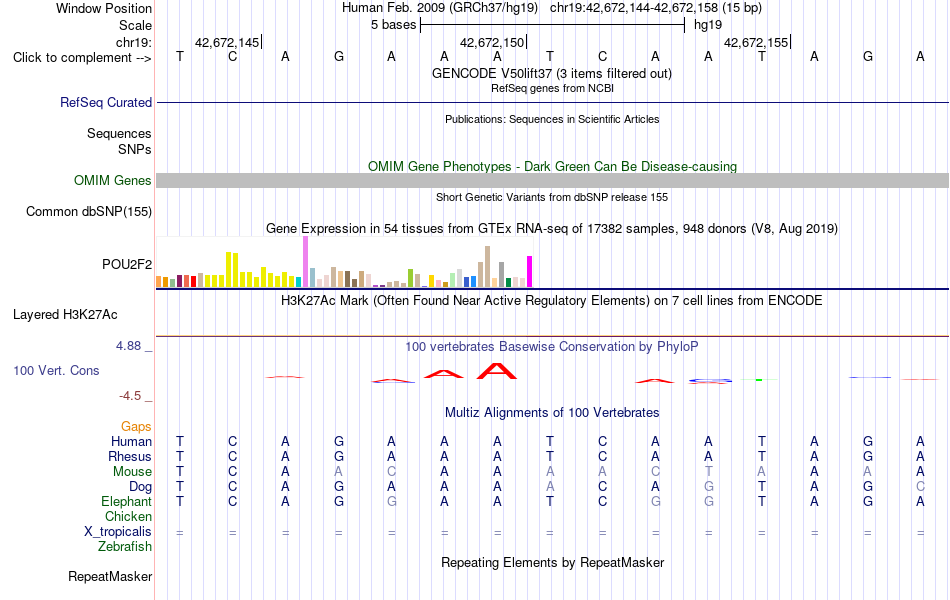Select the Chicken alignment row label
Image resolution: width=950 pixels, height=600 pixels.
click(x=128, y=516)
